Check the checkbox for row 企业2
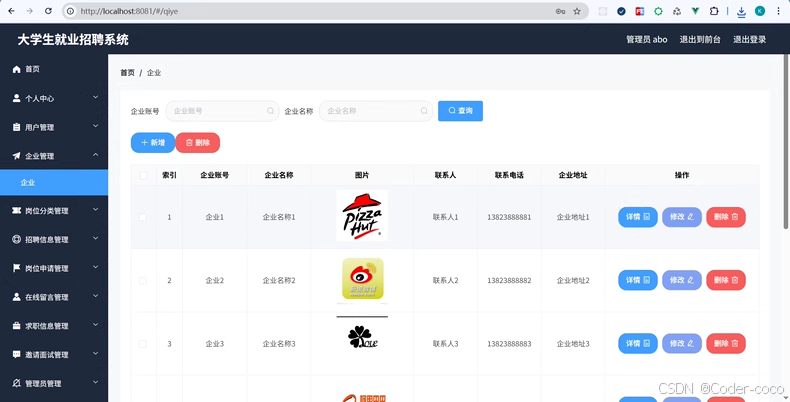The height and width of the screenshot is (402, 790). [x=143, y=281]
